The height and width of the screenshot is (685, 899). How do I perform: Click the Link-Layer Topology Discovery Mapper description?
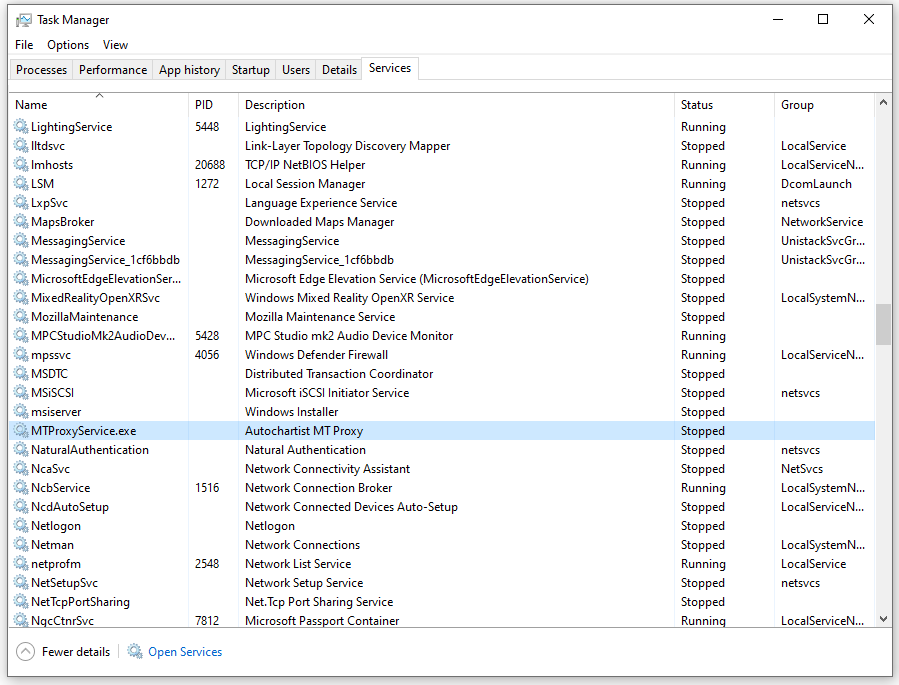coord(347,146)
